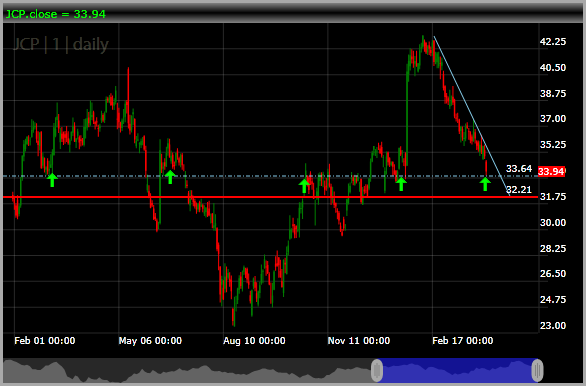Image resolution: width=586 pixels, height=386 pixels.
Task: Click the 31.75 price axis label
Action: [x=553, y=197]
